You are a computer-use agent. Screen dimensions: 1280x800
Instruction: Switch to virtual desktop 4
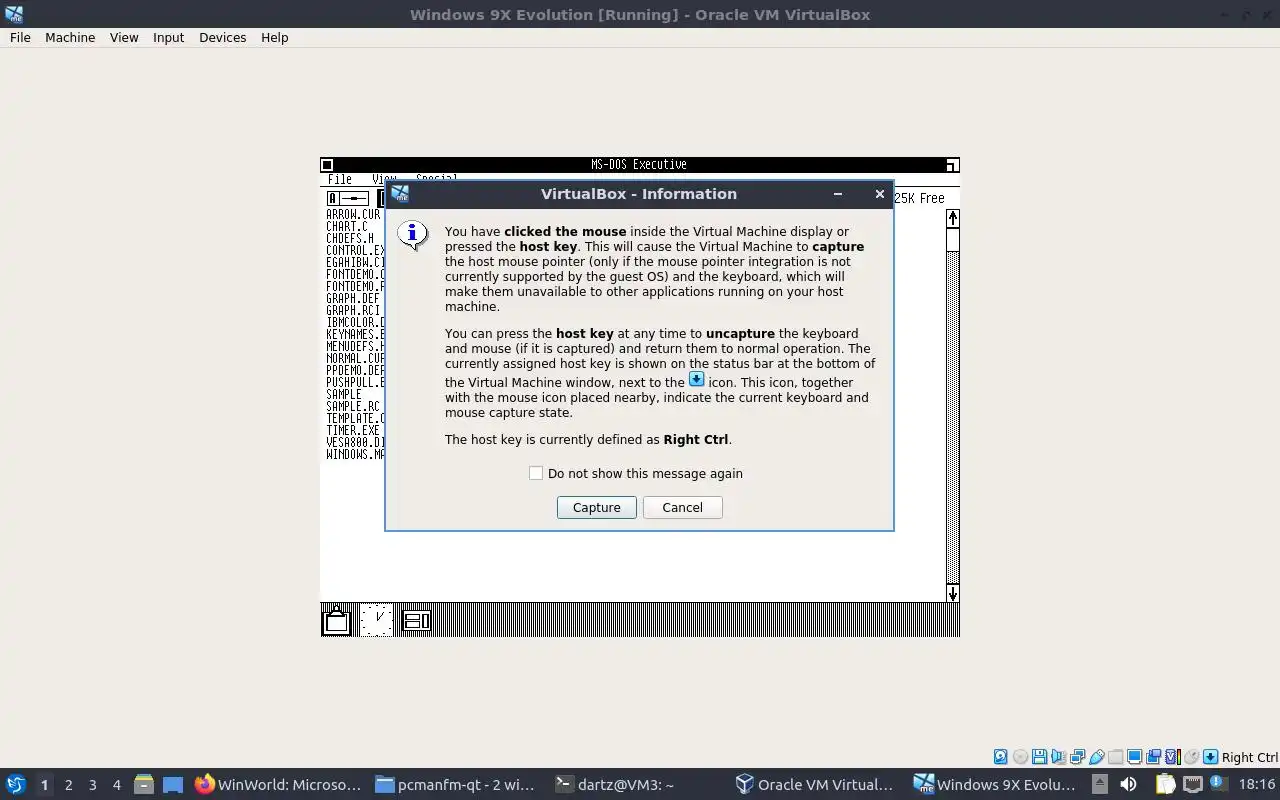(116, 785)
